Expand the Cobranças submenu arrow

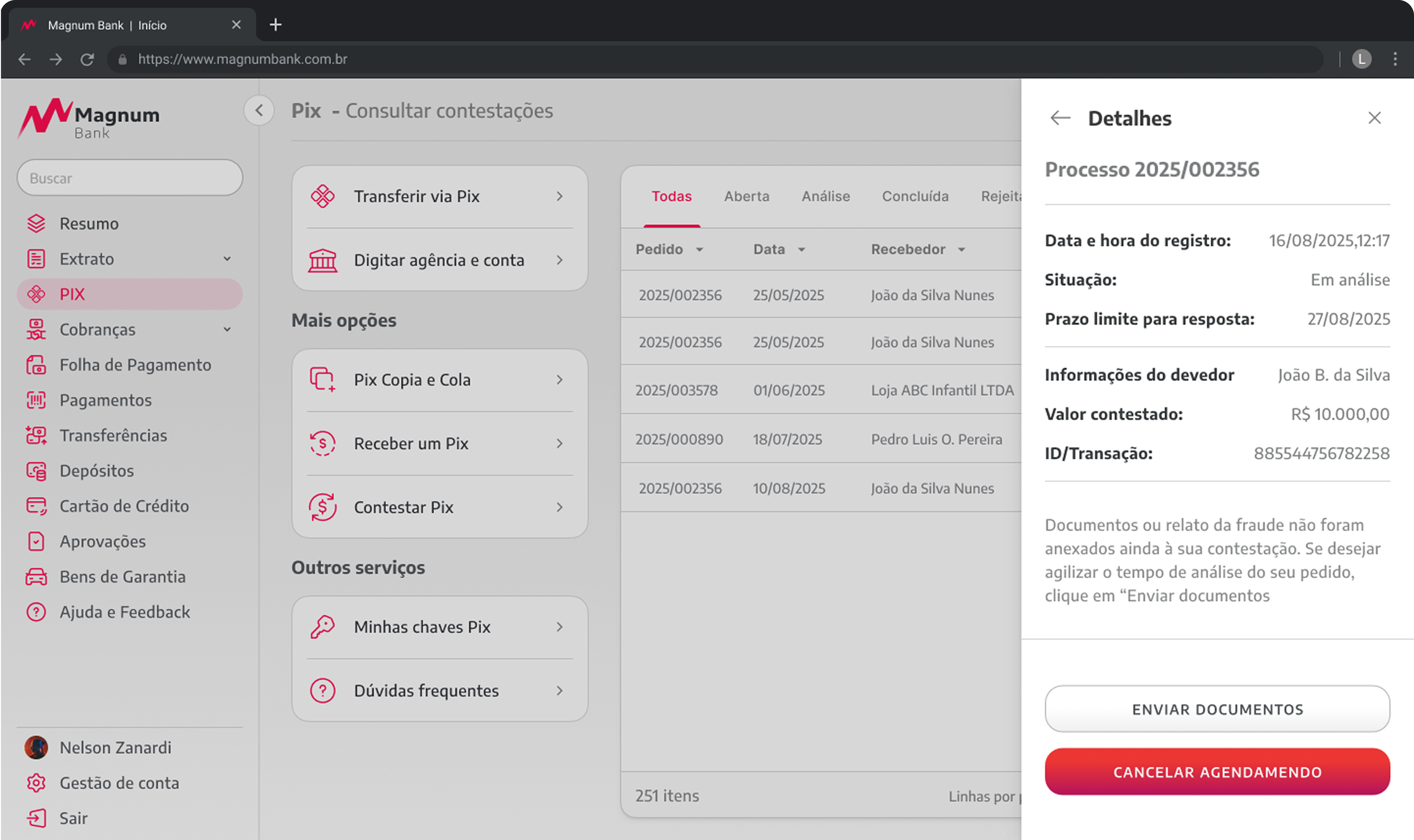[x=227, y=329]
